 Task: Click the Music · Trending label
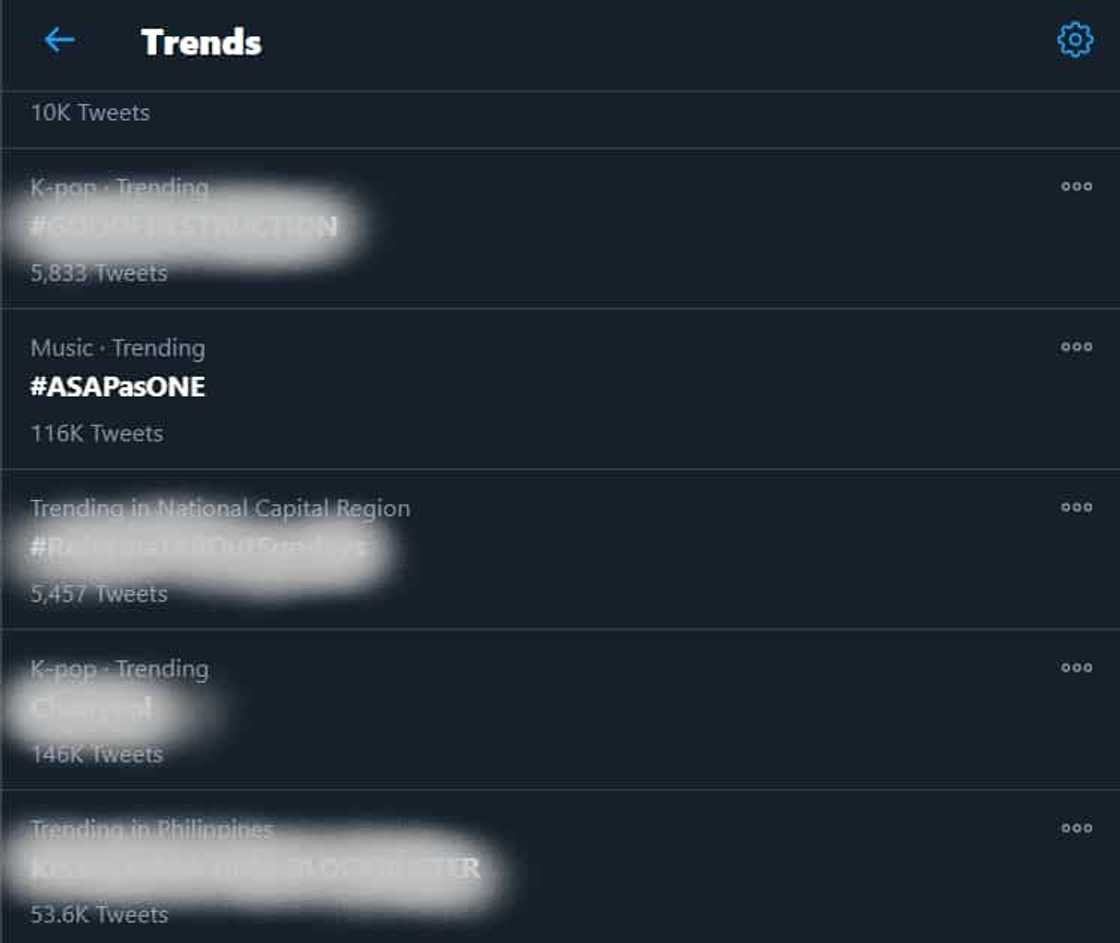click(118, 348)
